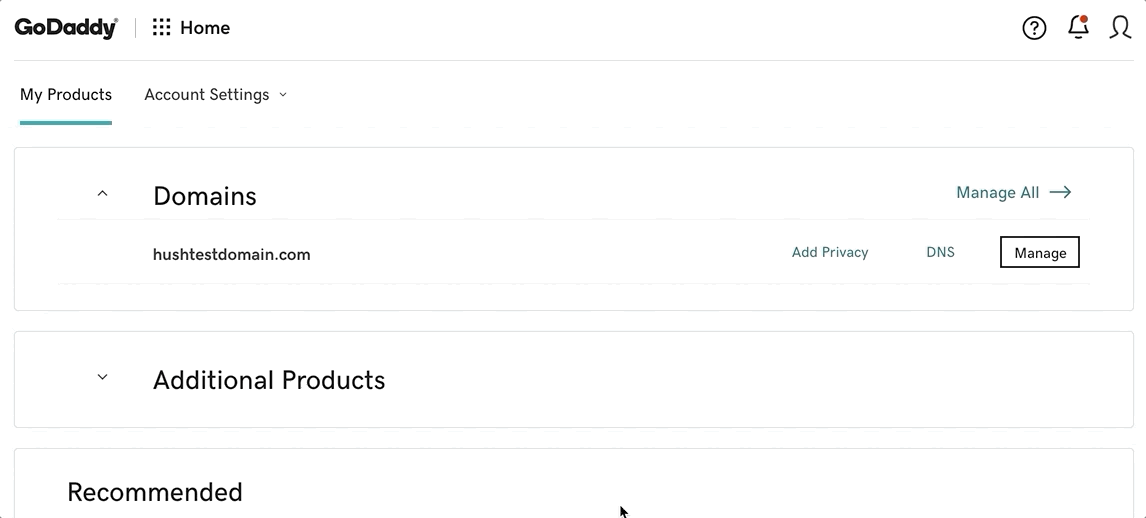Collapse the Domains section chevron

click(102, 194)
